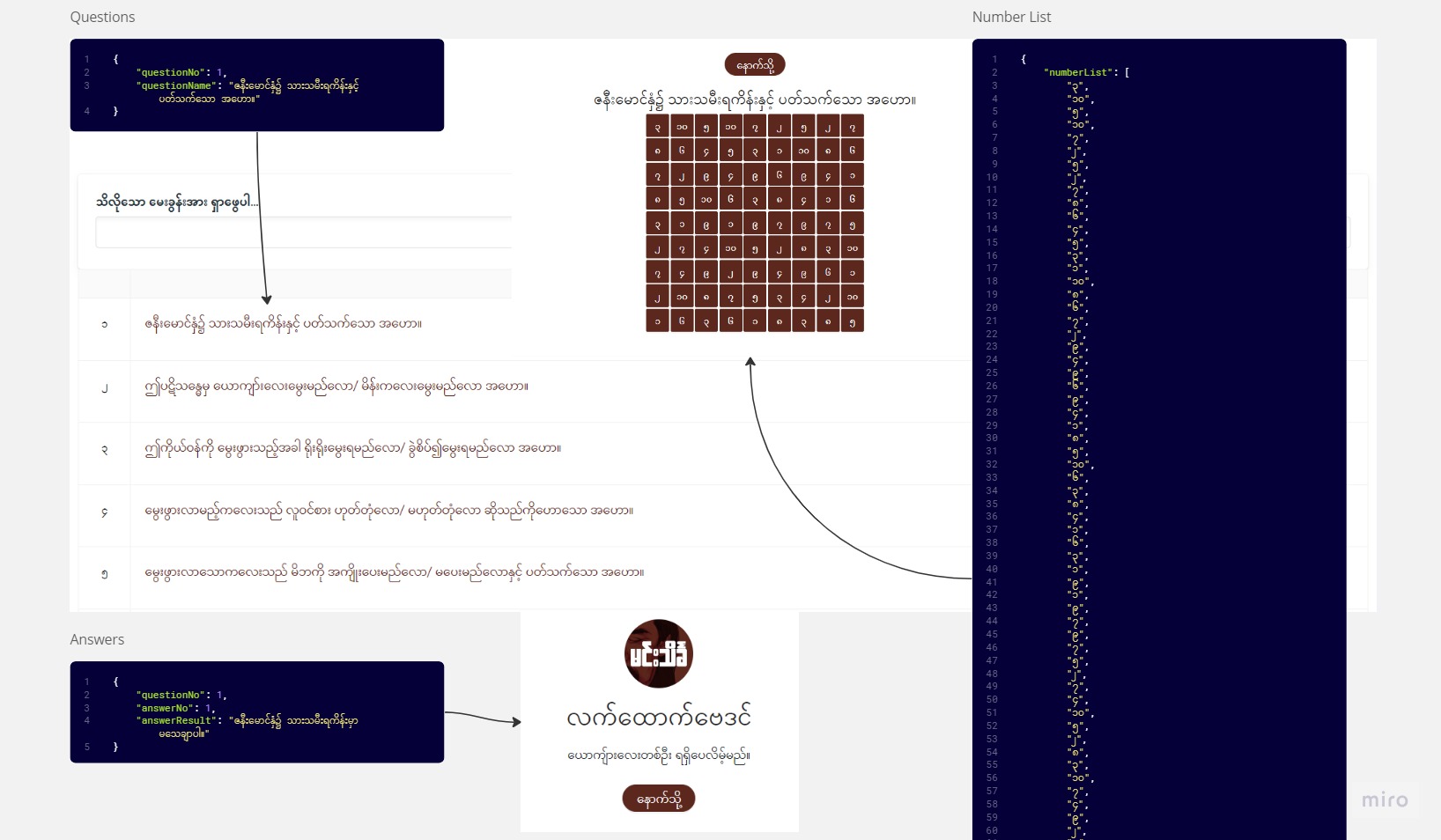Click the top နောက်သို့ button above the grid
This screenshot has height=840, width=1441.
754,63
